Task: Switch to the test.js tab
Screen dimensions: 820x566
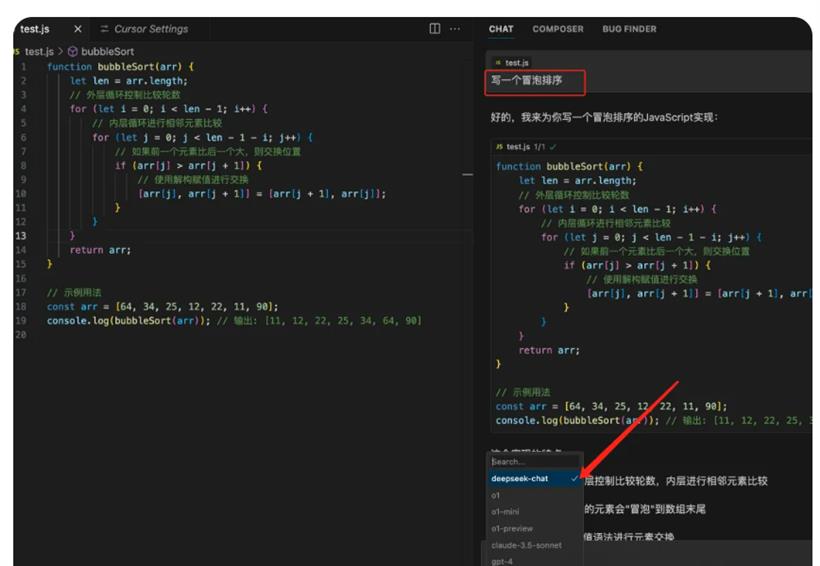Action: pos(35,29)
